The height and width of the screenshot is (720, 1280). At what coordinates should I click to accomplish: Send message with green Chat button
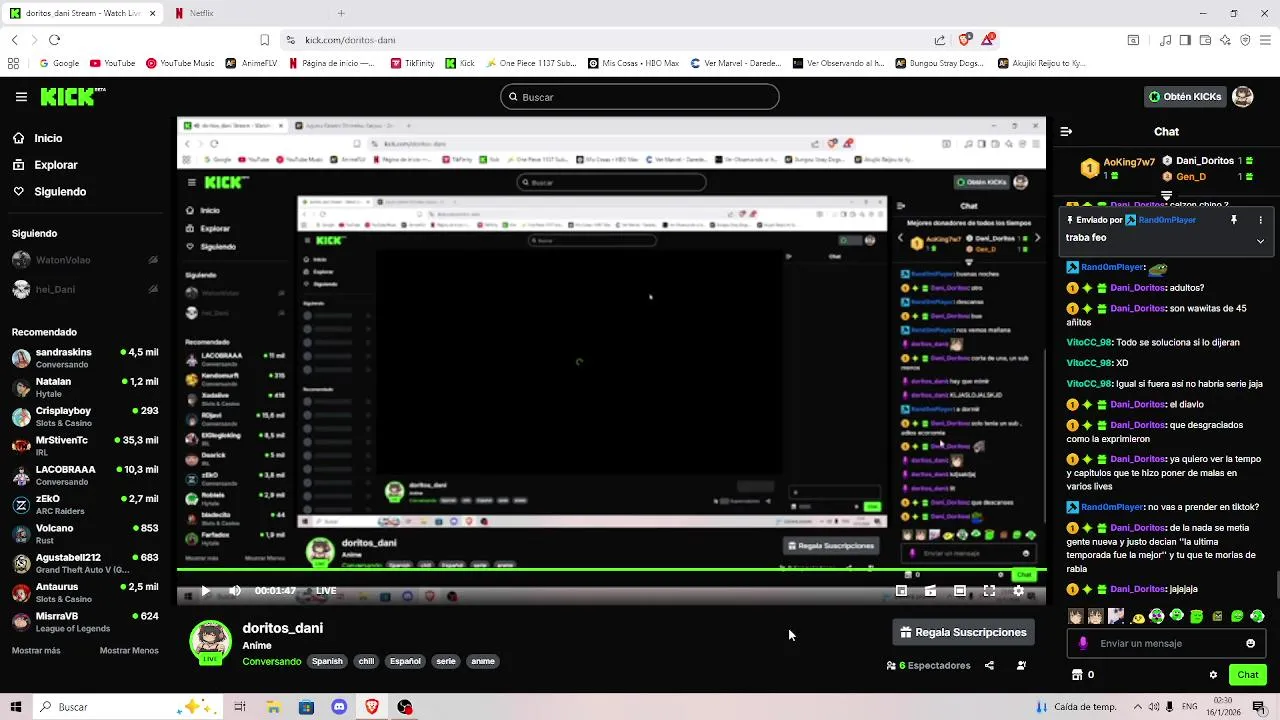coord(1248,675)
